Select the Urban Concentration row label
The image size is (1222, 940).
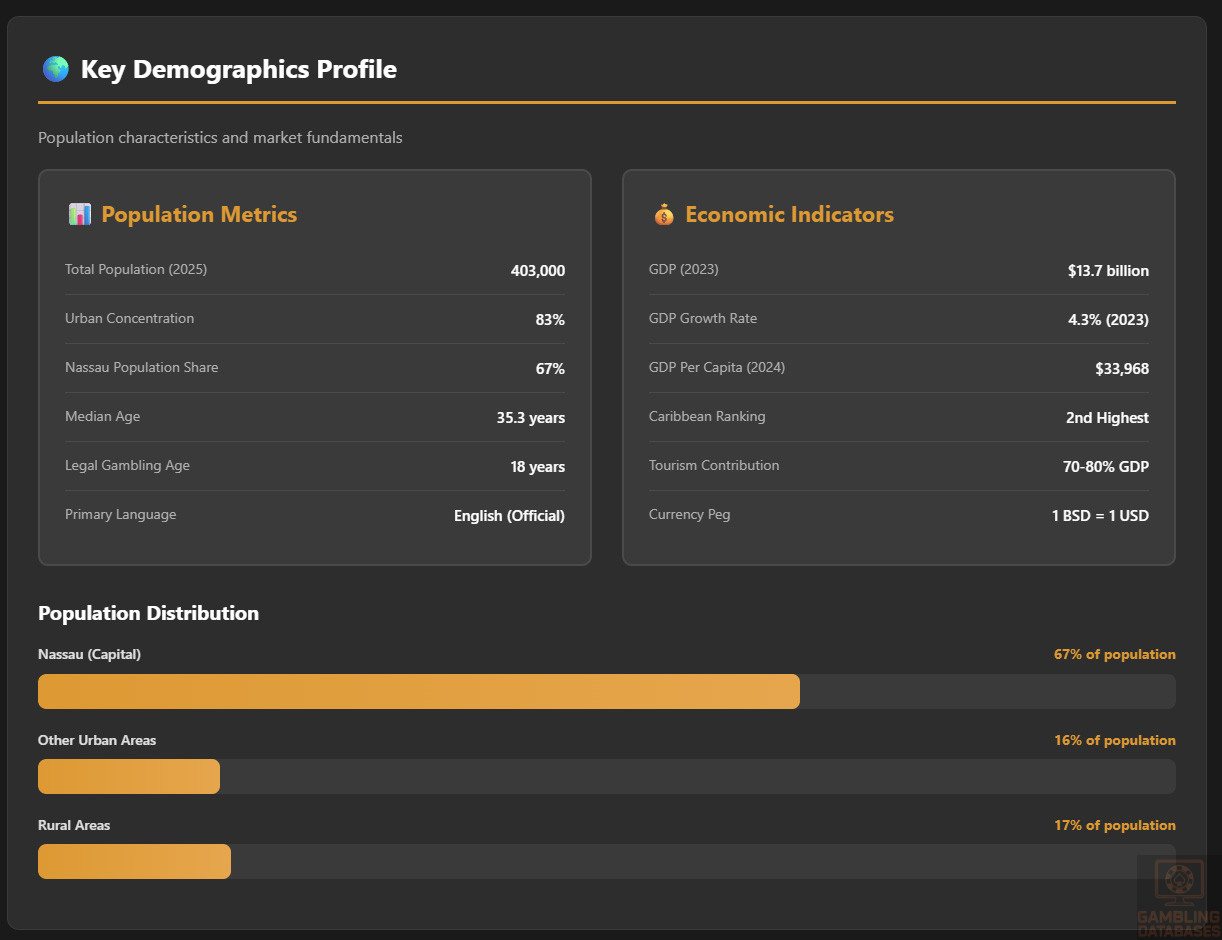click(129, 318)
